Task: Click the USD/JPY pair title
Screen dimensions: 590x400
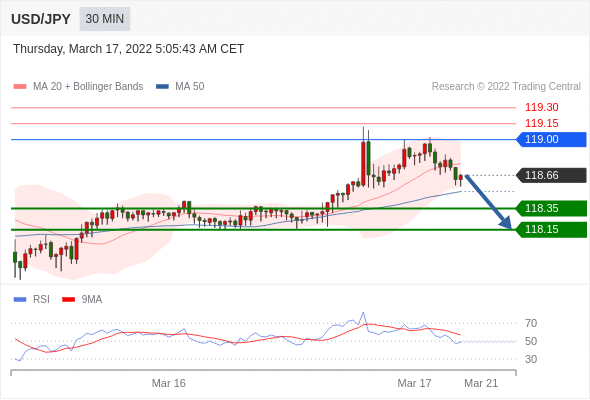Action: point(41,19)
